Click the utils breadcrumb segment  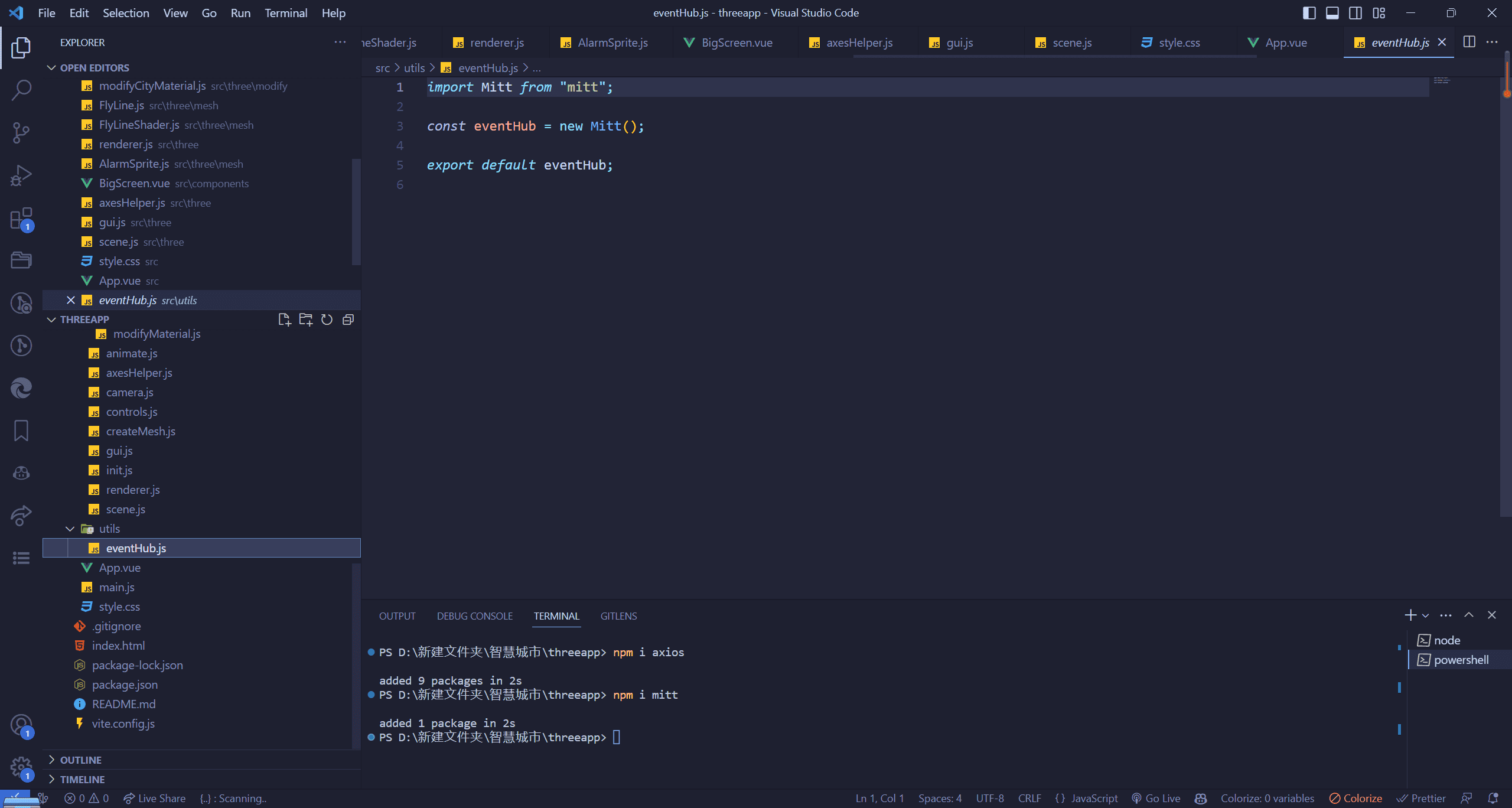[x=415, y=68]
